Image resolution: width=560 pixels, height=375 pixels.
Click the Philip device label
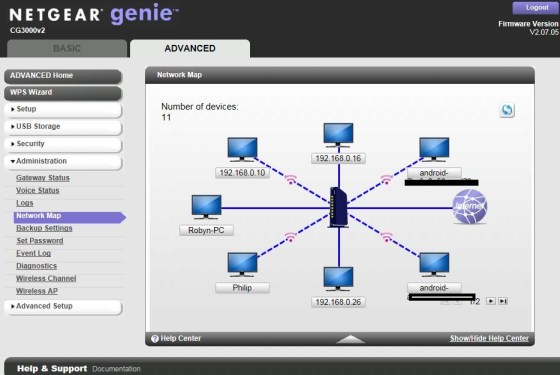point(242,288)
